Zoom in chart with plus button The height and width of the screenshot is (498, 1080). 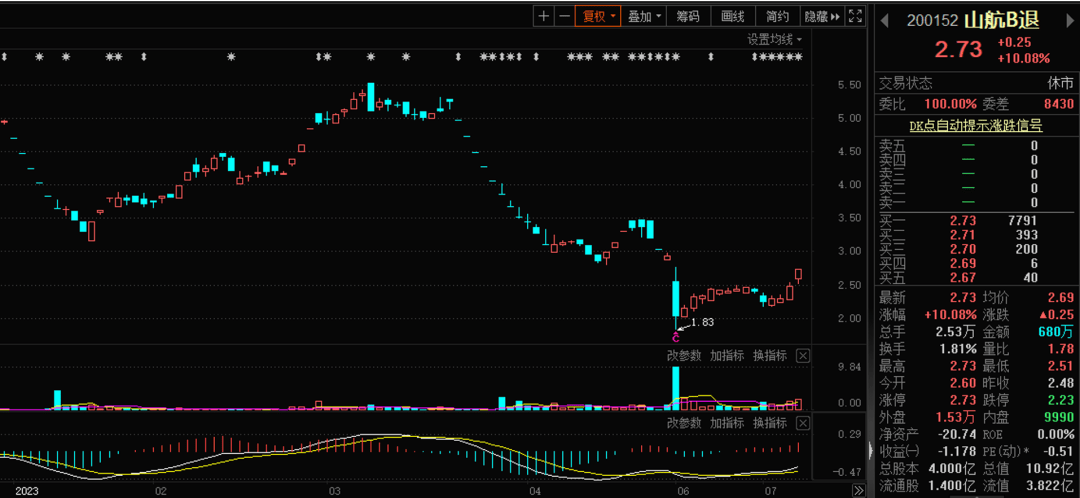click(x=543, y=16)
